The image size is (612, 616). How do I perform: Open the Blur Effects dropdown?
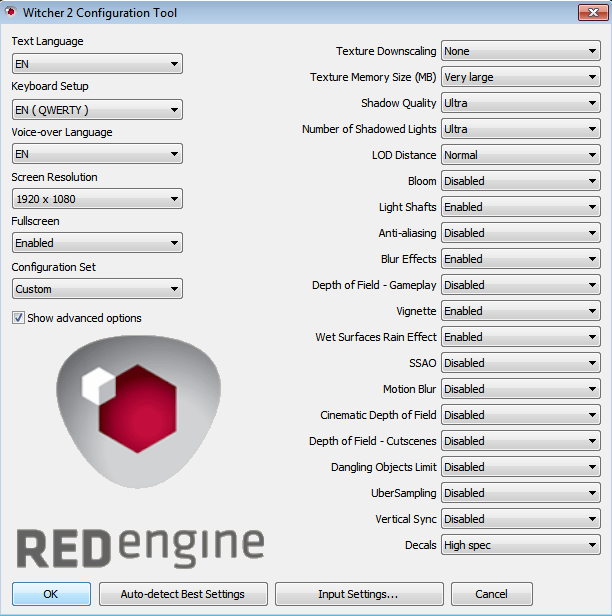coord(521,258)
